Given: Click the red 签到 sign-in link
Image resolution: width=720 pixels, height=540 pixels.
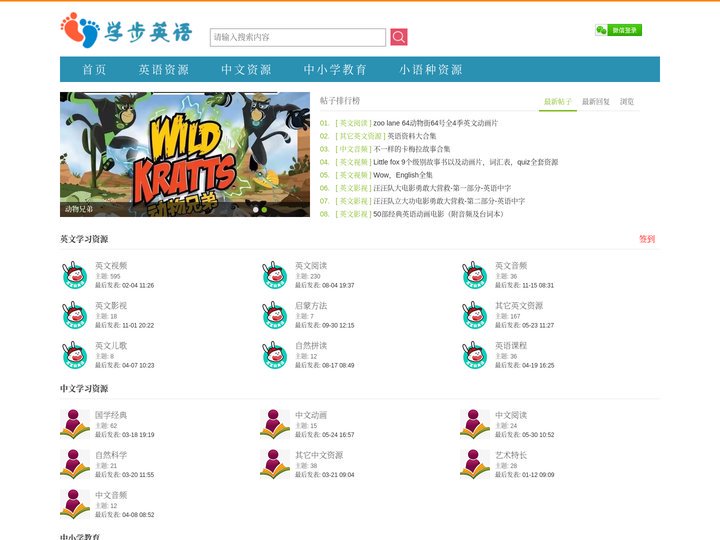Looking at the screenshot, I should (647, 239).
